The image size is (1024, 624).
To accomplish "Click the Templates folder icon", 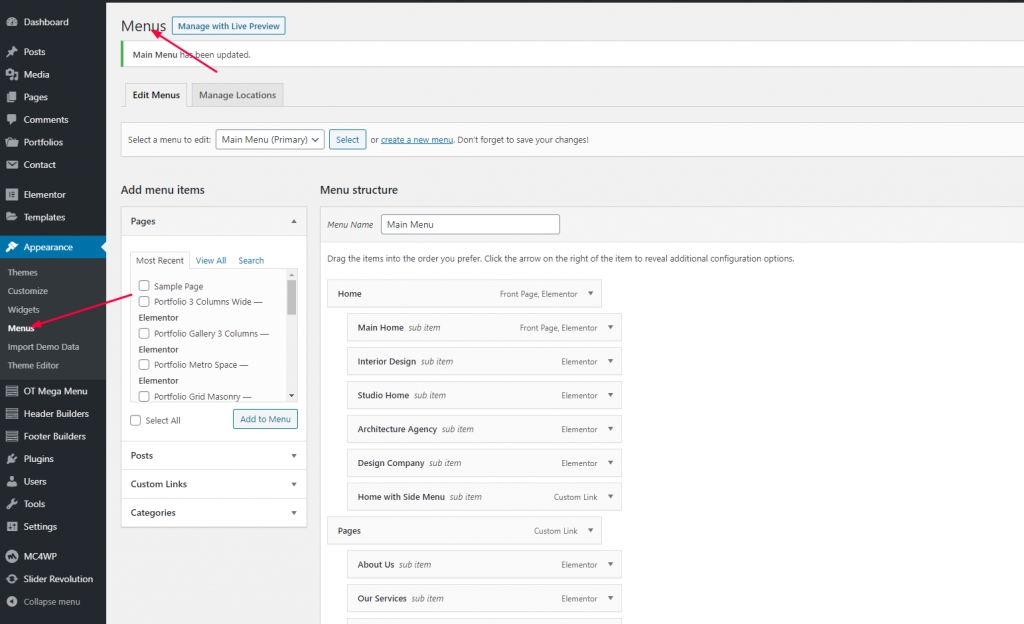I will point(12,217).
